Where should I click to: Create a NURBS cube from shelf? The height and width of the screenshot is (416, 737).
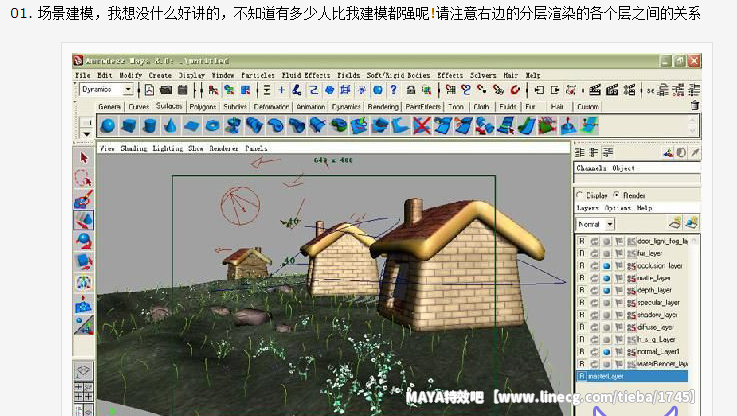(129, 126)
